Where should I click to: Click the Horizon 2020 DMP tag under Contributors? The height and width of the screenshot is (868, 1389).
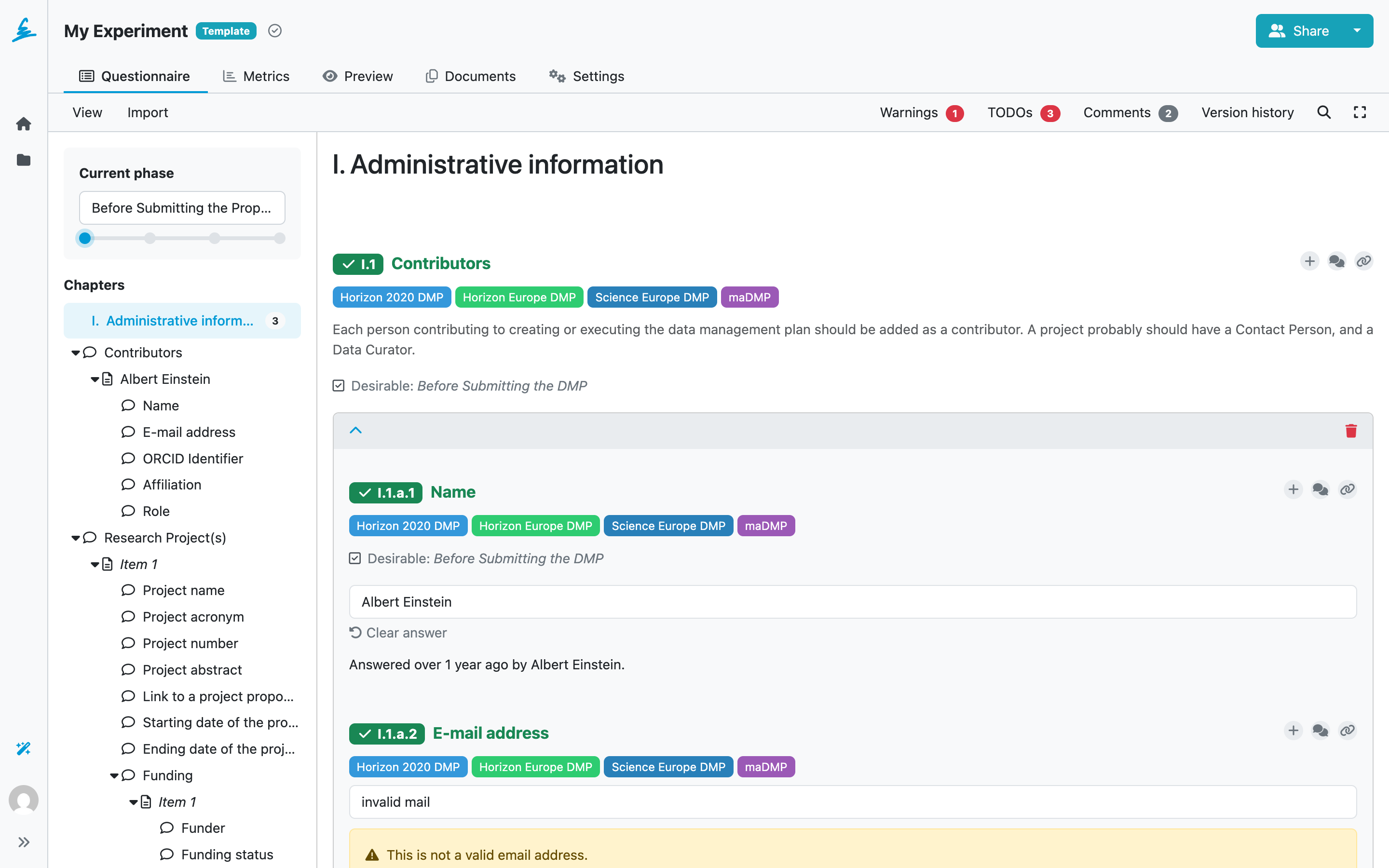coord(392,298)
